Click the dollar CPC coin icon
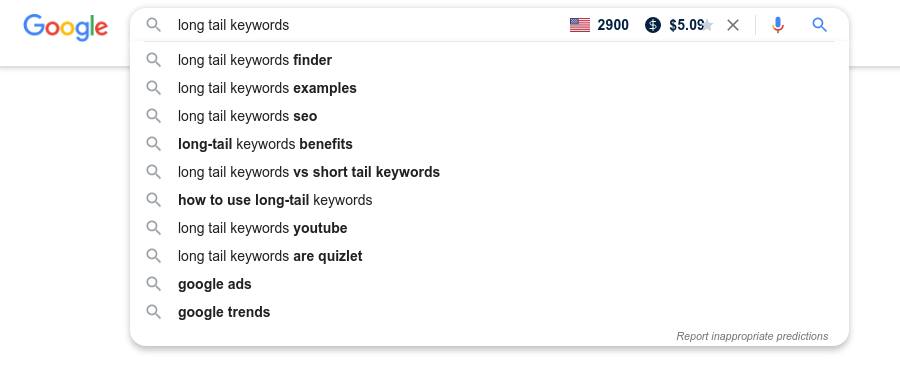The height and width of the screenshot is (373, 900). coord(653,25)
